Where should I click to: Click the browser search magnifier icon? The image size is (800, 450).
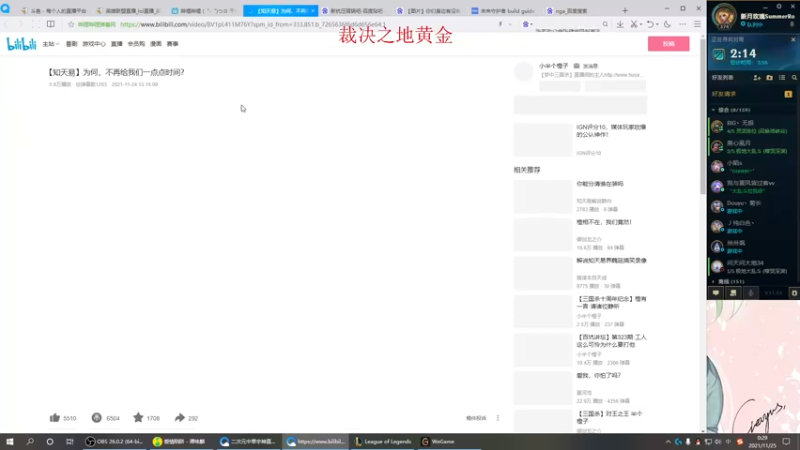coord(605,24)
